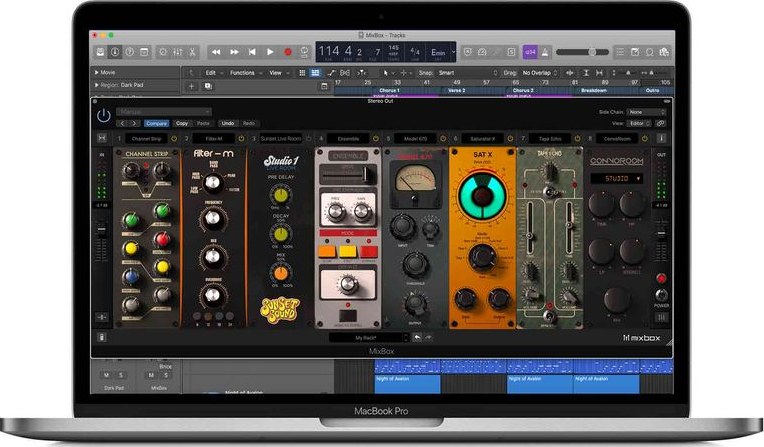Open the Loop Browser icon
This screenshot has width=764, height=447.
649,52
